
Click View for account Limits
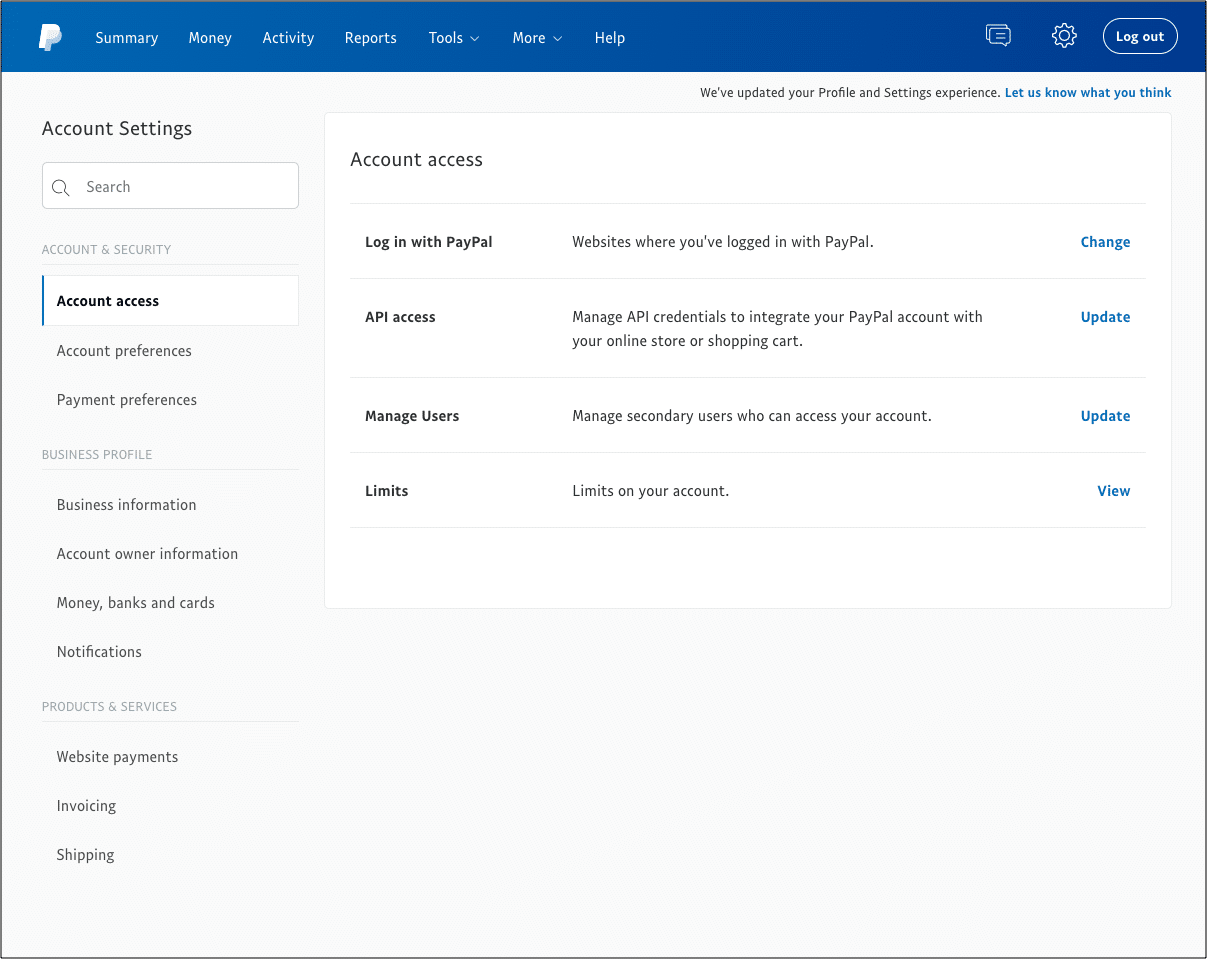coord(1114,491)
